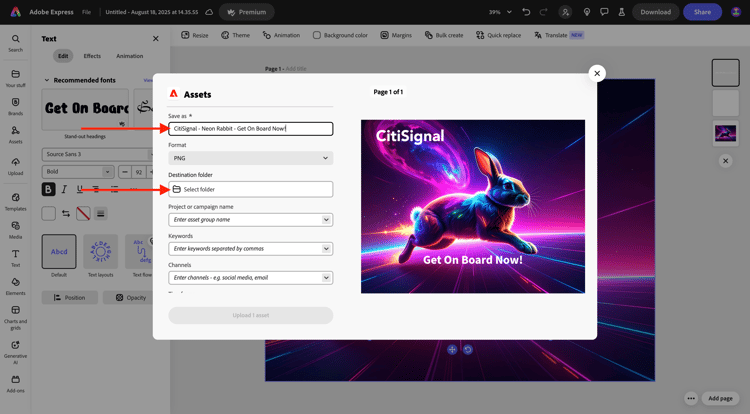Click the Select folder destination field
The height and width of the screenshot is (414, 750).
coord(250,189)
